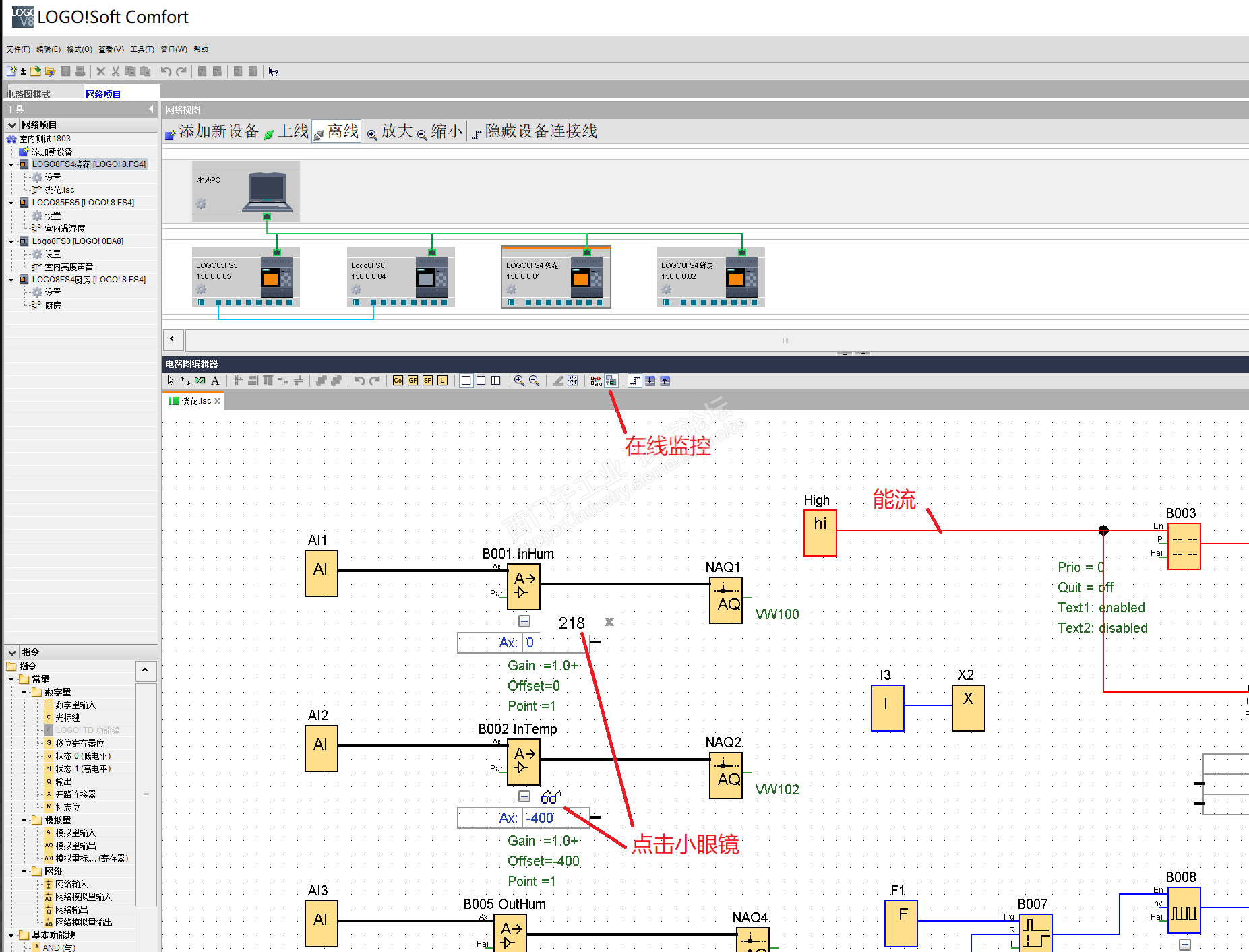Click the glasses icon under B002
The width and height of the screenshot is (1249, 952).
pyautogui.click(x=550, y=797)
